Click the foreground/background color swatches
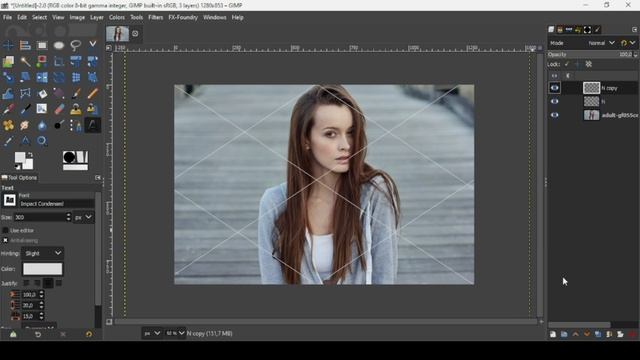The height and width of the screenshot is (360, 640). pos(24,160)
